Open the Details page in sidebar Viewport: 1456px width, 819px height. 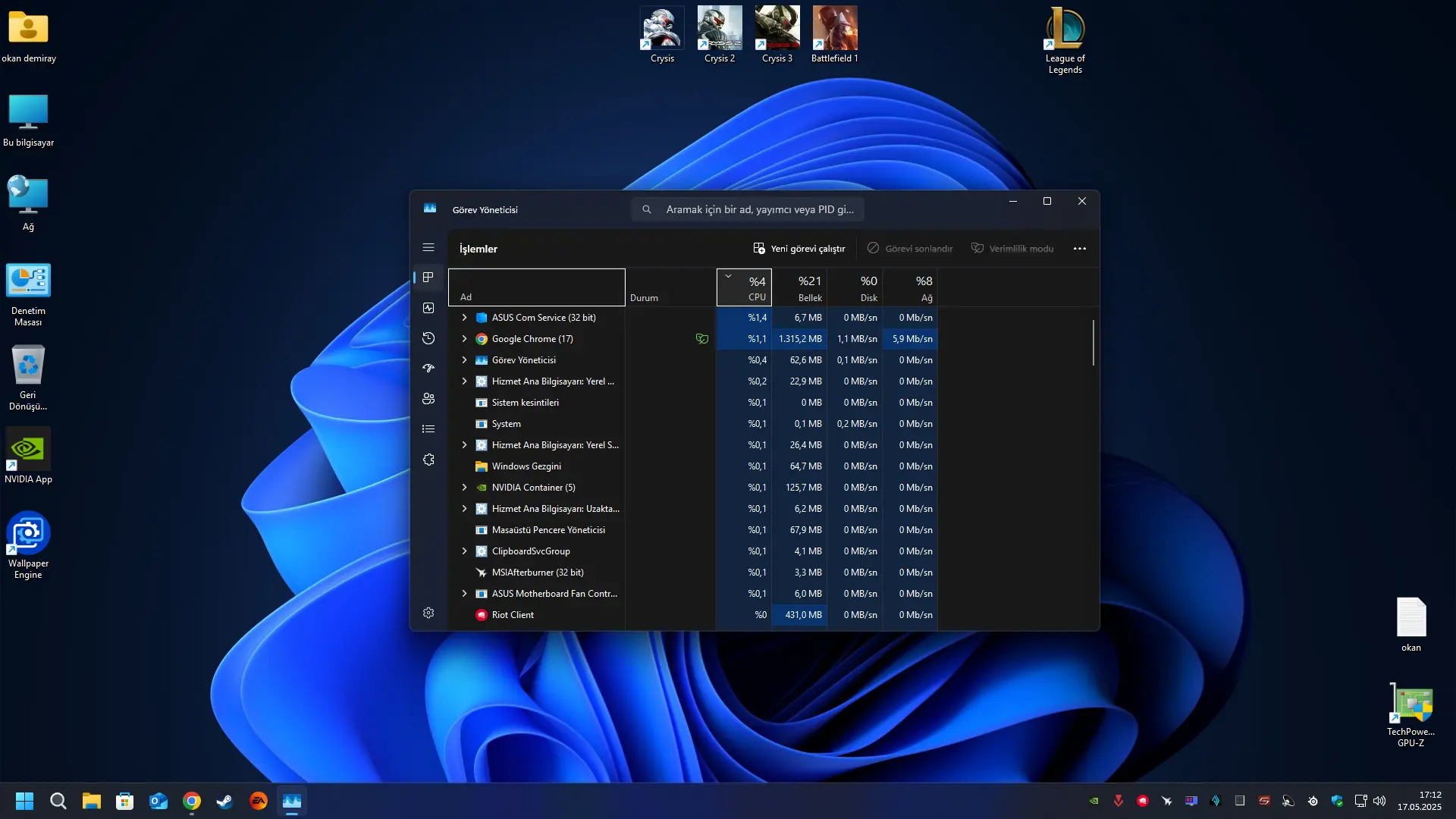click(428, 429)
